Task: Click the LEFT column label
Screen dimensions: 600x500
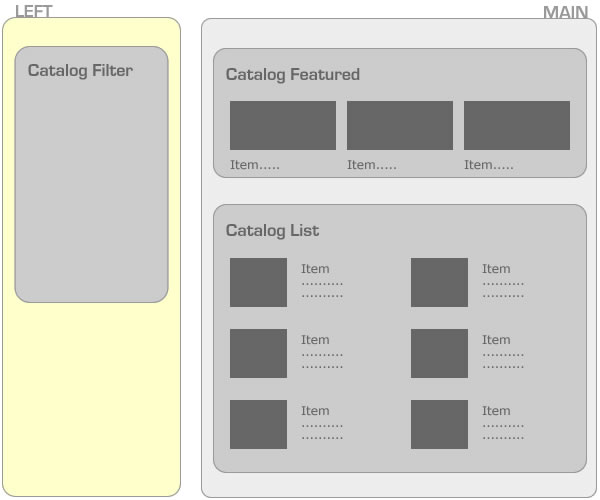Action: (x=33, y=11)
